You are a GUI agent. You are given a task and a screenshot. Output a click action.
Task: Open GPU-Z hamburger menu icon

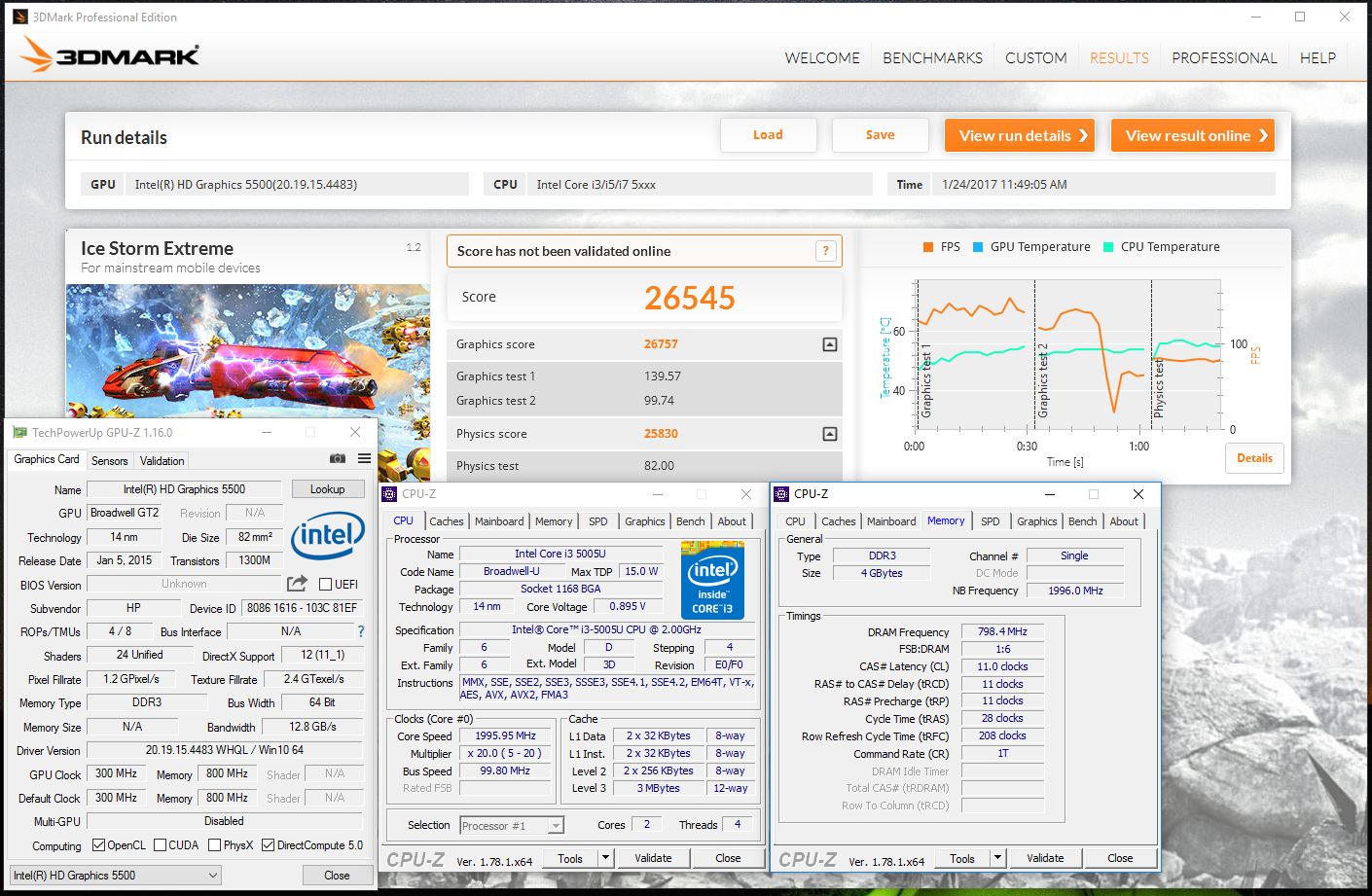pyautogui.click(x=364, y=459)
